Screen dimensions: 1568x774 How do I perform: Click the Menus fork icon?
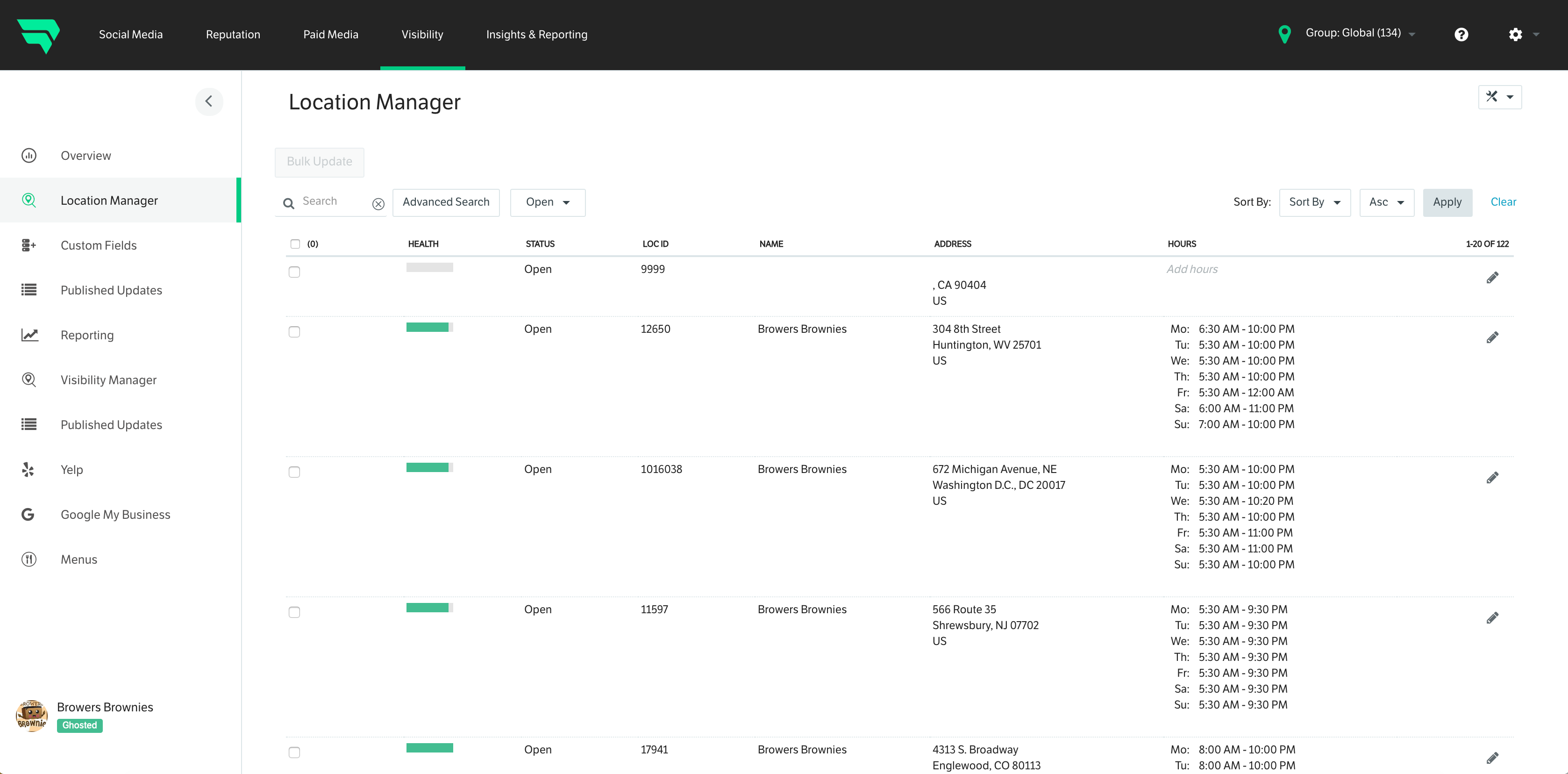(29, 559)
